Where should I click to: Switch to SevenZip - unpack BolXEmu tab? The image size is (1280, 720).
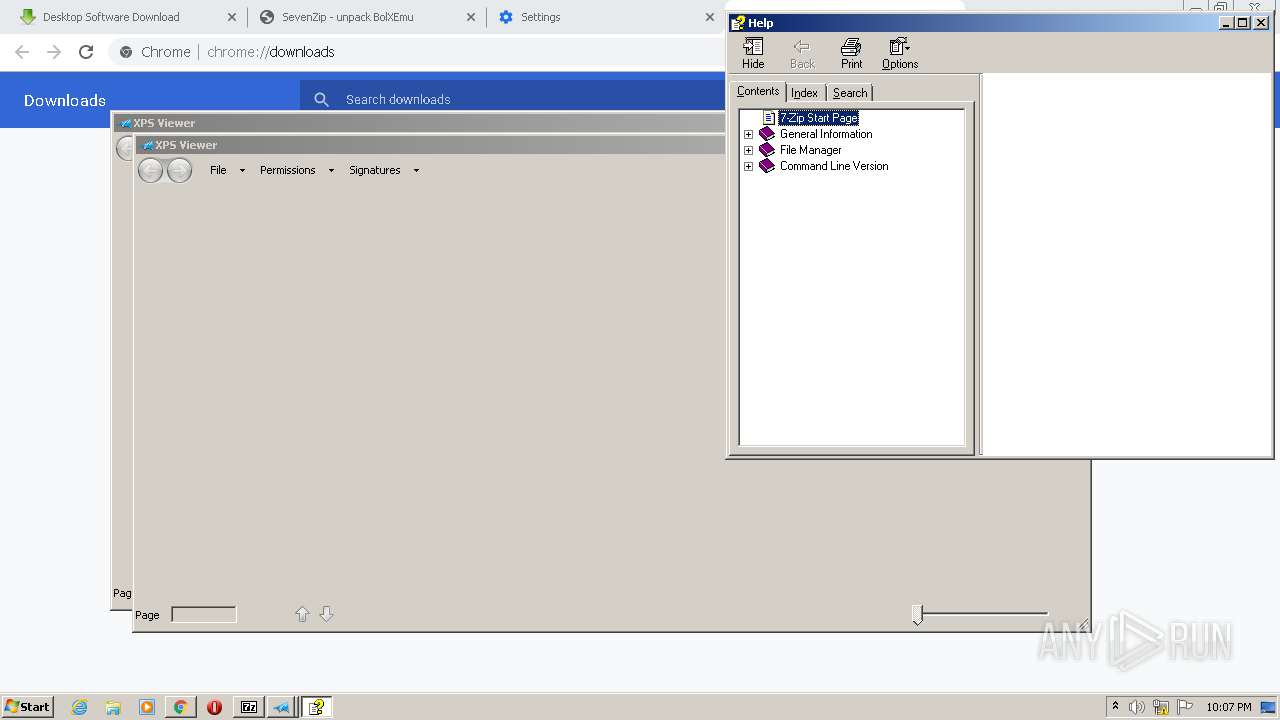tap(347, 17)
